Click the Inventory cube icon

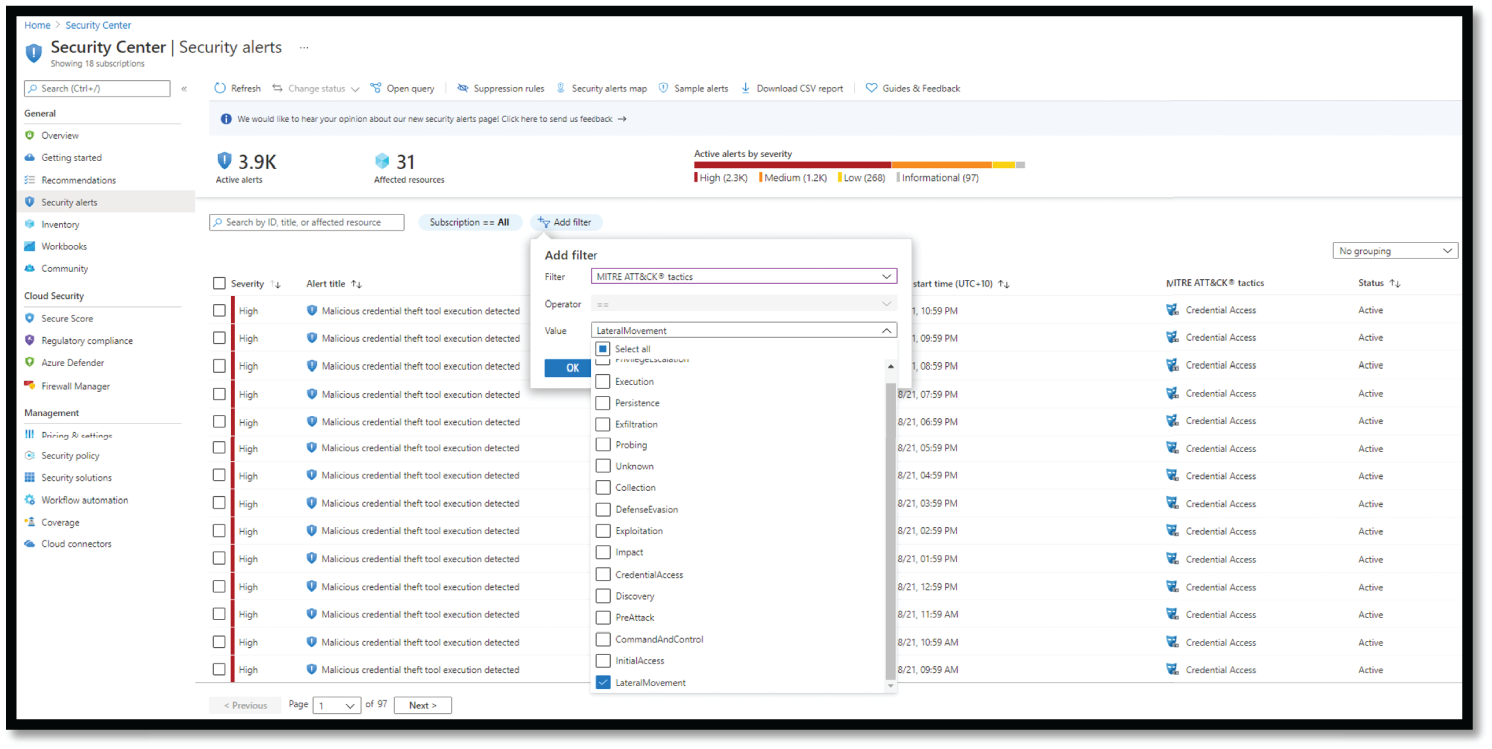point(30,224)
